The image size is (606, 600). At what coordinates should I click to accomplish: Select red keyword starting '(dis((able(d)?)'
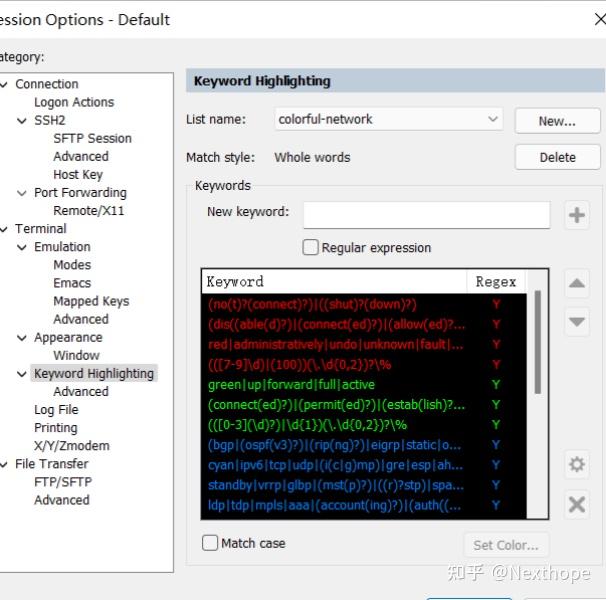(364, 324)
